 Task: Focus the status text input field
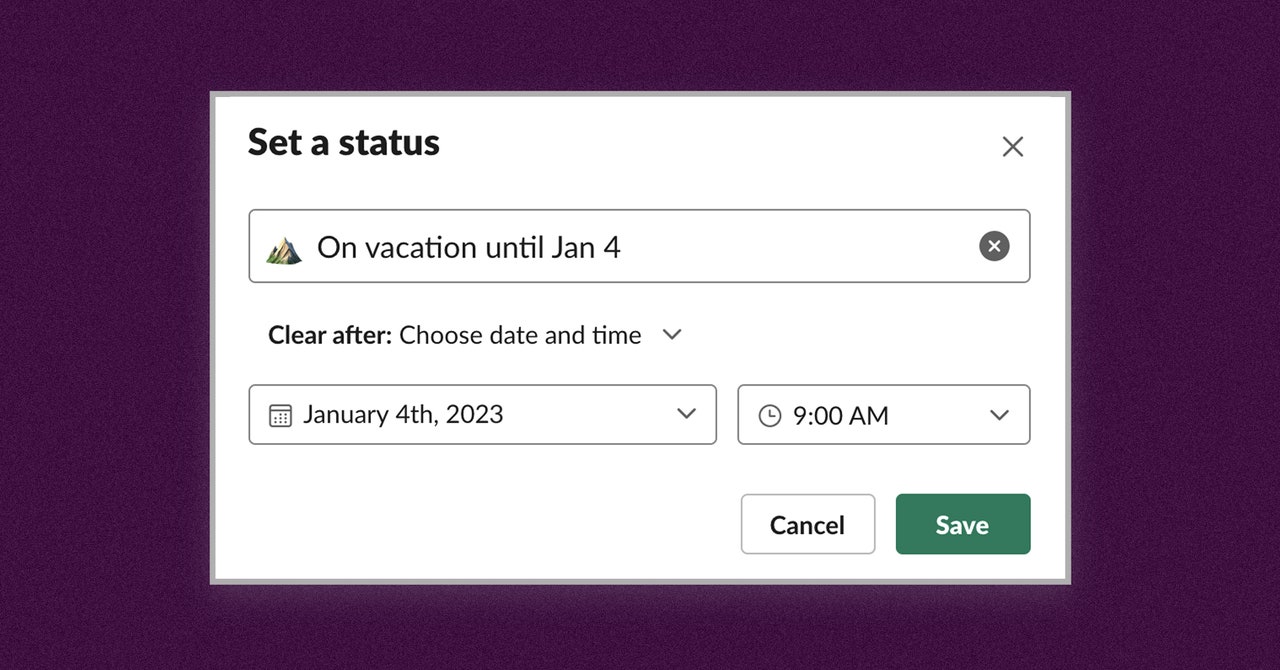(639, 246)
